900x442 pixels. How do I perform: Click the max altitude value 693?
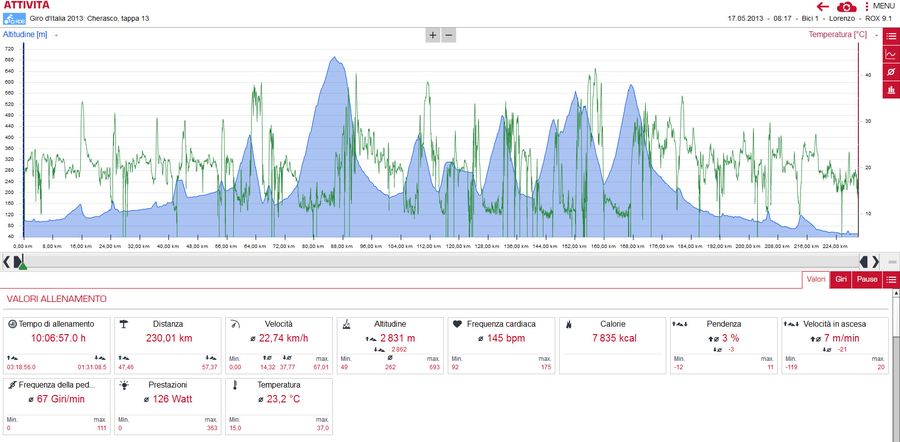(435, 367)
